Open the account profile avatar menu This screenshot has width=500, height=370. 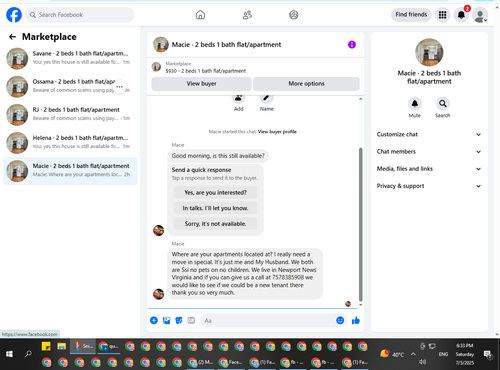click(x=480, y=15)
